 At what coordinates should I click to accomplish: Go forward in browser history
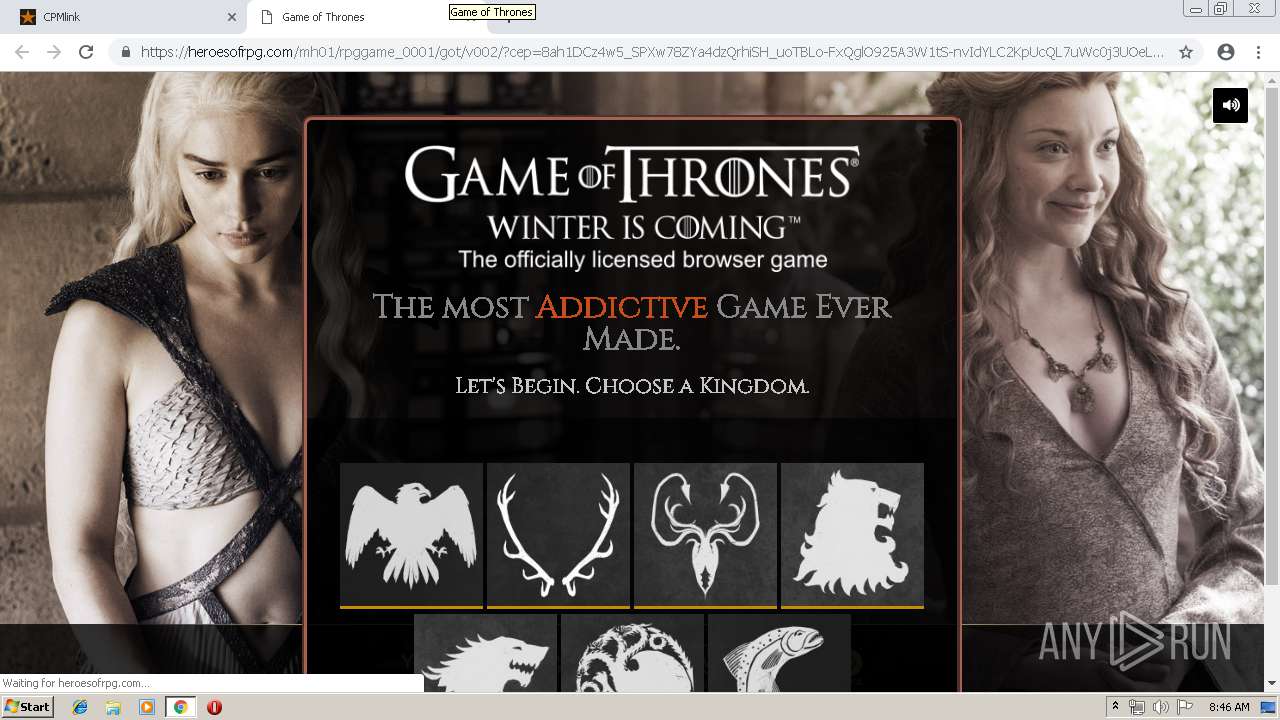tap(54, 52)
